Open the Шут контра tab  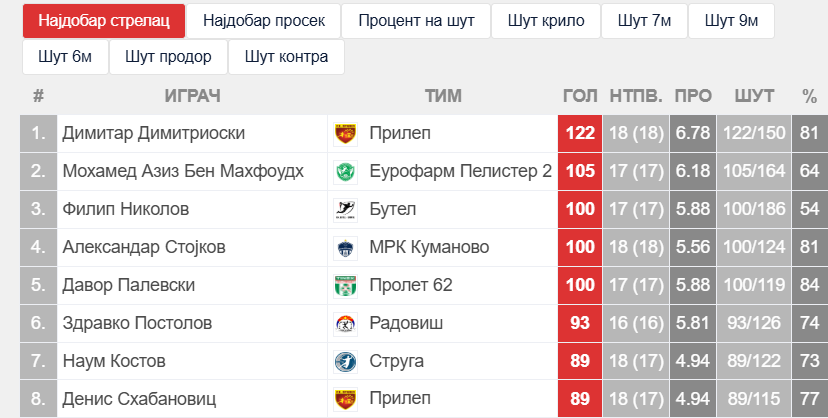[x=286, y=57]
